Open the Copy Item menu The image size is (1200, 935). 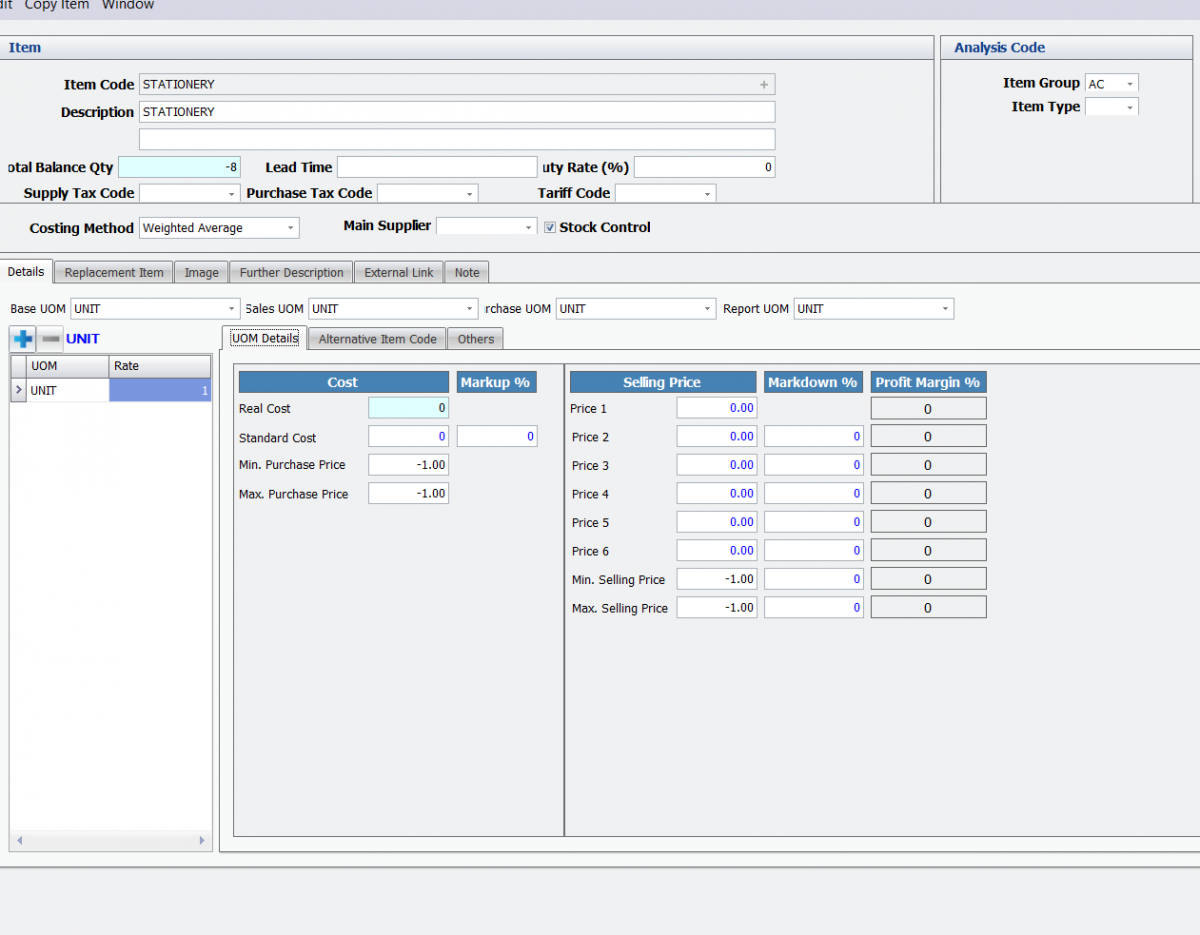pos(56,6)
